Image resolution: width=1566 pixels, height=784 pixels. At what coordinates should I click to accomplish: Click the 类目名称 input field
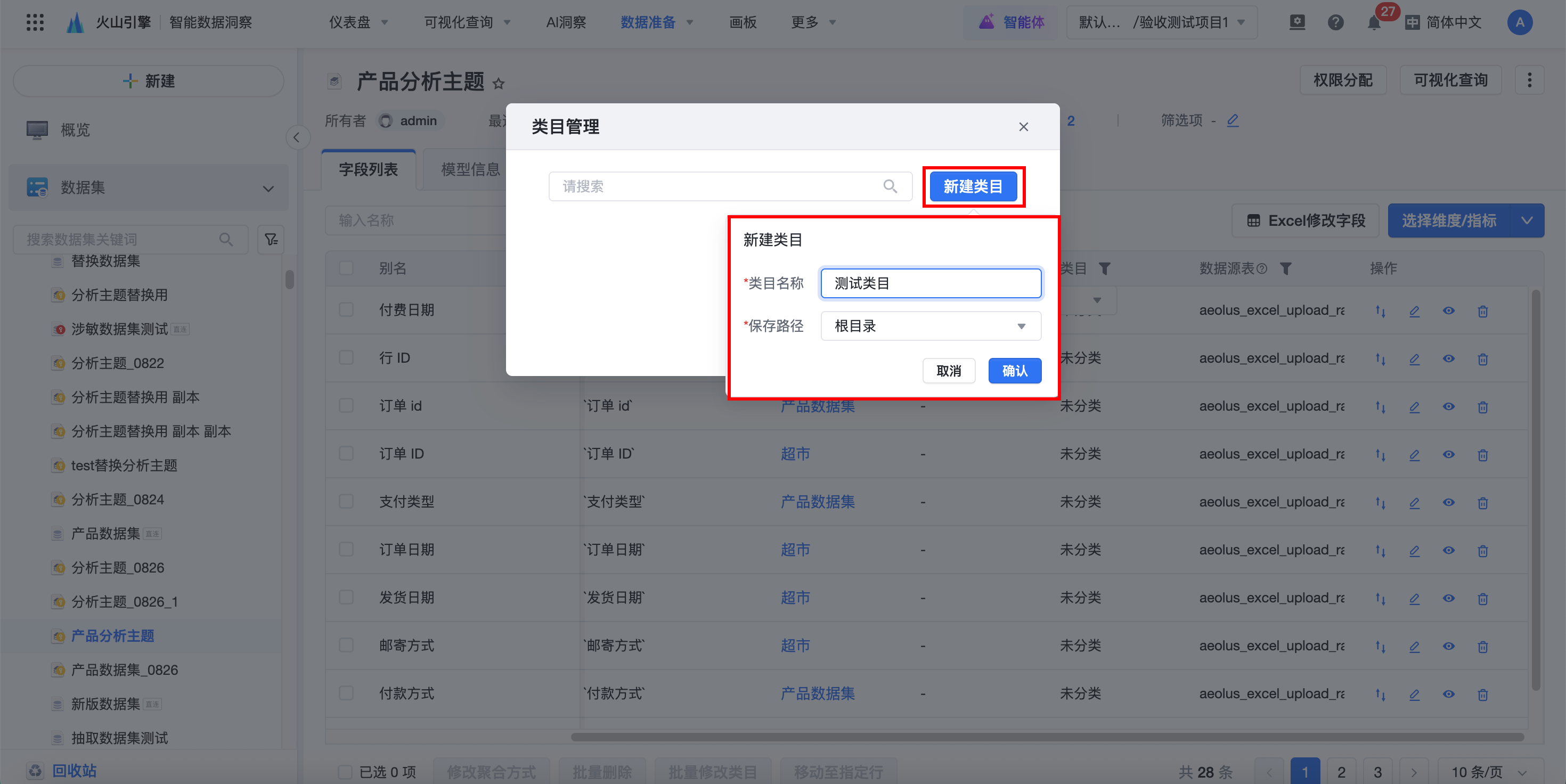(x=930, y=283)
